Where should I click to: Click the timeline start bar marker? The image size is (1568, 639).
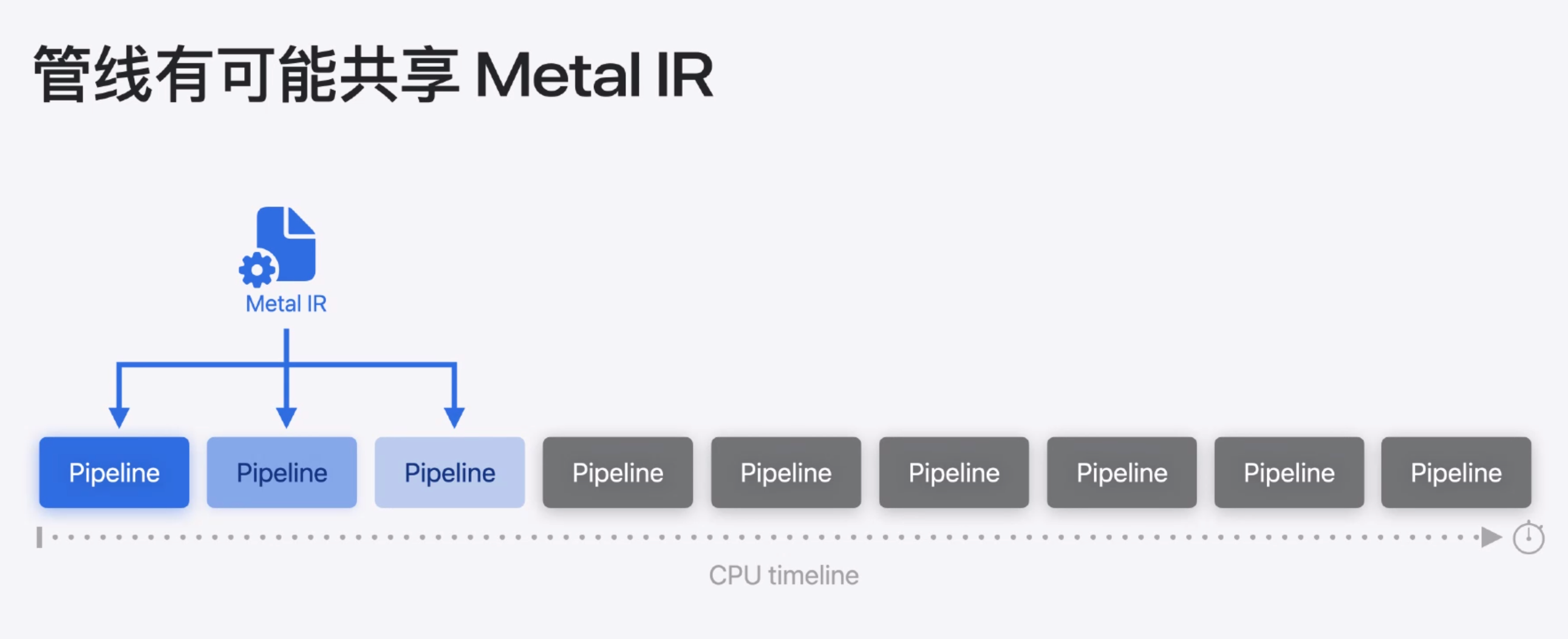pyautogui.click(x=39, y=538)
